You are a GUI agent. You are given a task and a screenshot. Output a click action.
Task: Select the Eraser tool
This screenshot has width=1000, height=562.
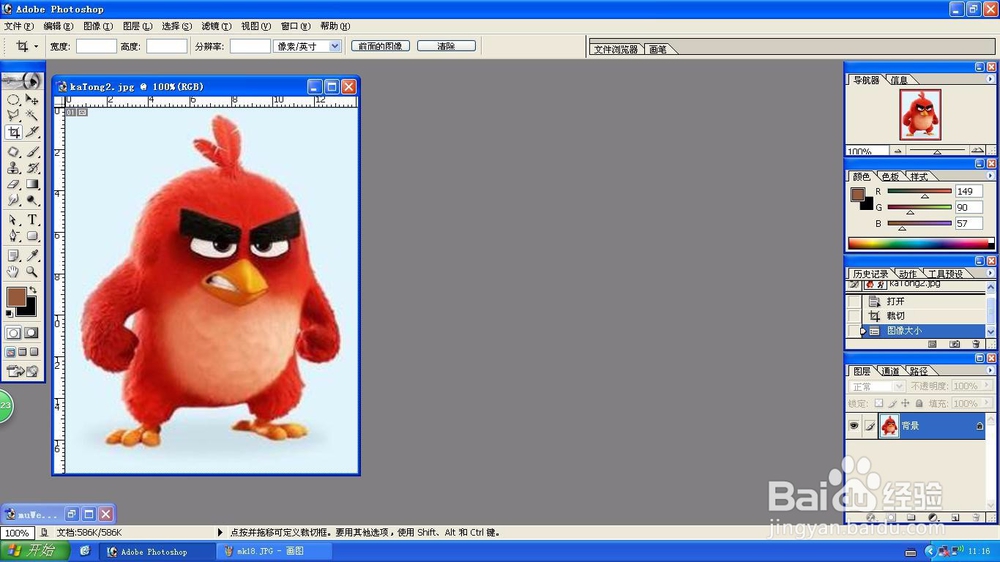pyautogui.click(x=13, y=184)
